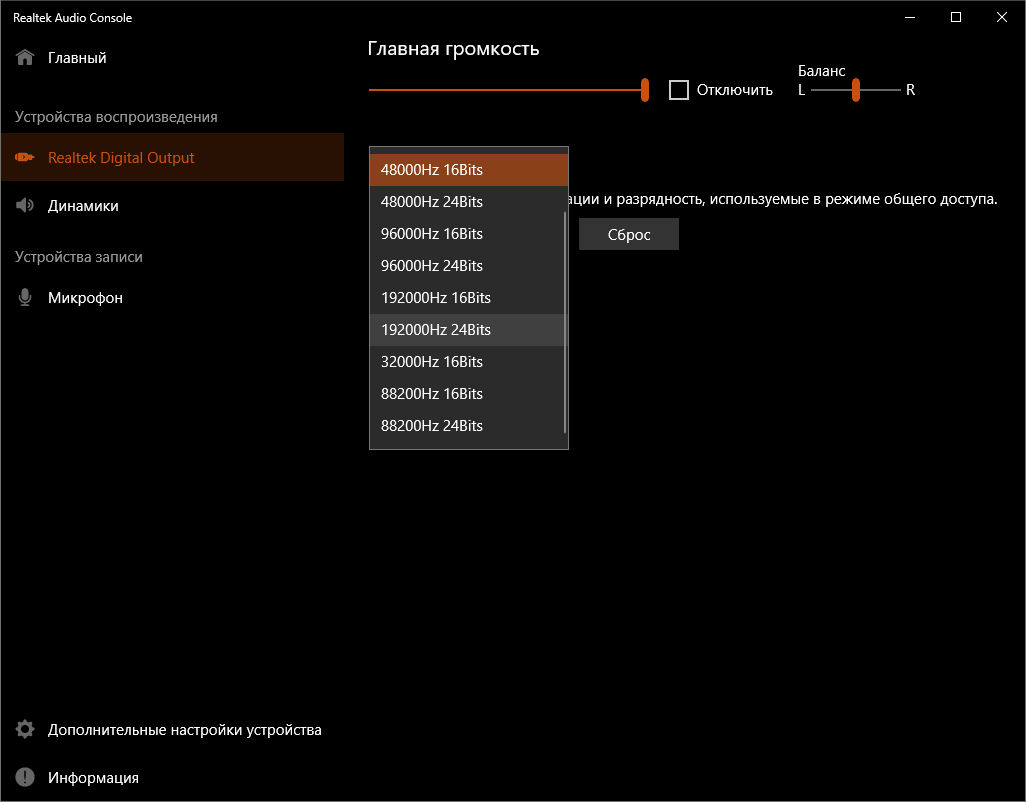
Task: Tick the Отключить mute checkbox
Action: [679, 90]
